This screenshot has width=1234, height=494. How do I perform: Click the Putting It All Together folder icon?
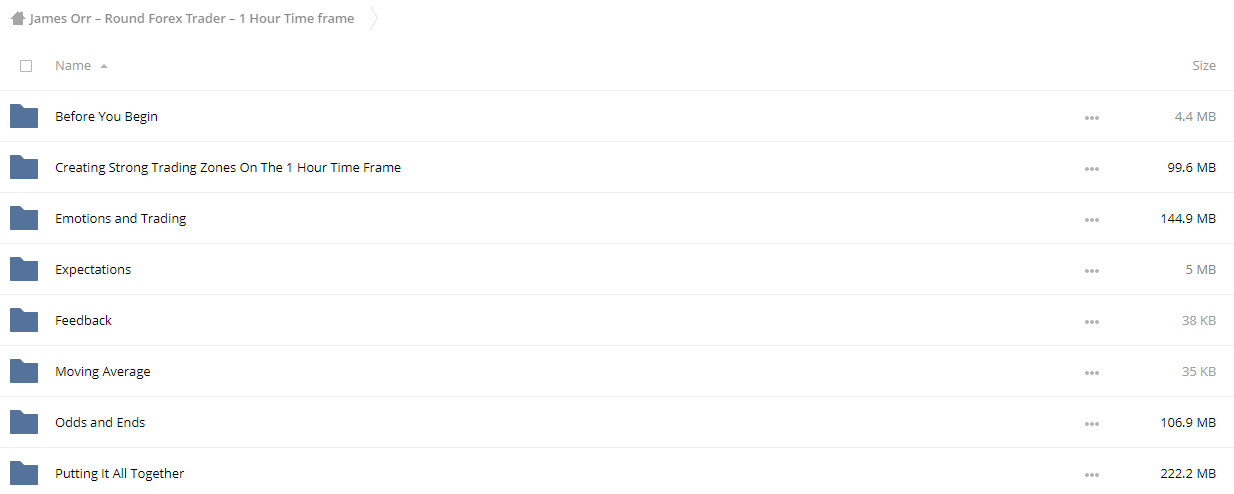24,473
